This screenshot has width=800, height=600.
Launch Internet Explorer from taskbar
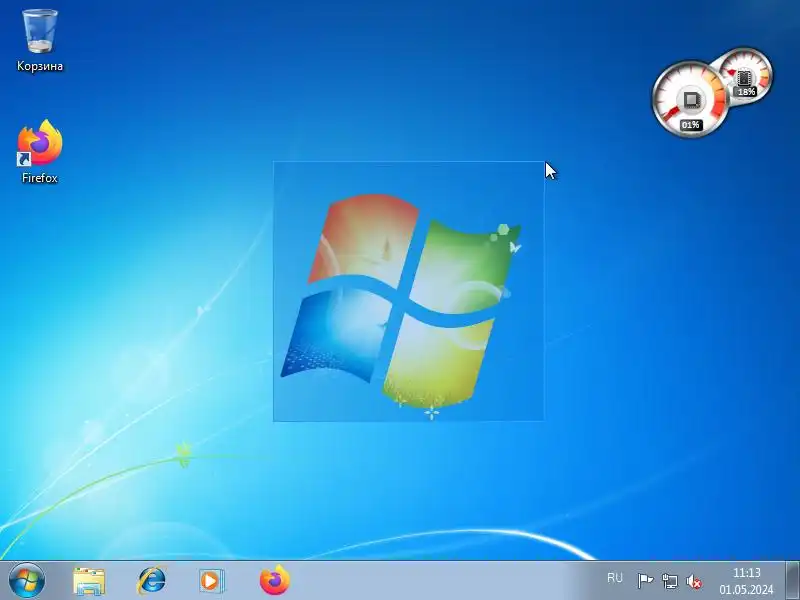(x=152, y=581)
